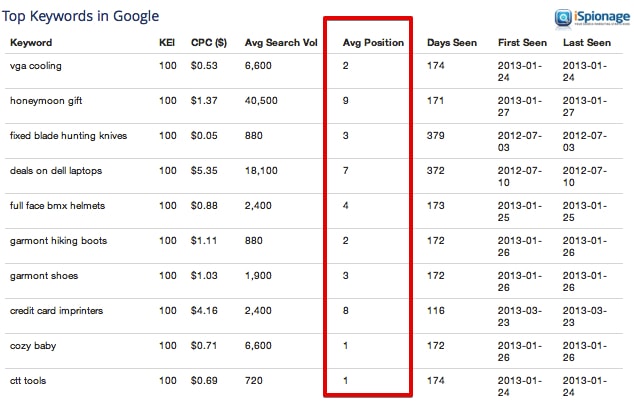Click KEI value 100 for ctt tools
Image resolution: width=634 pixels, height=401 pixels.
[168, 381]
